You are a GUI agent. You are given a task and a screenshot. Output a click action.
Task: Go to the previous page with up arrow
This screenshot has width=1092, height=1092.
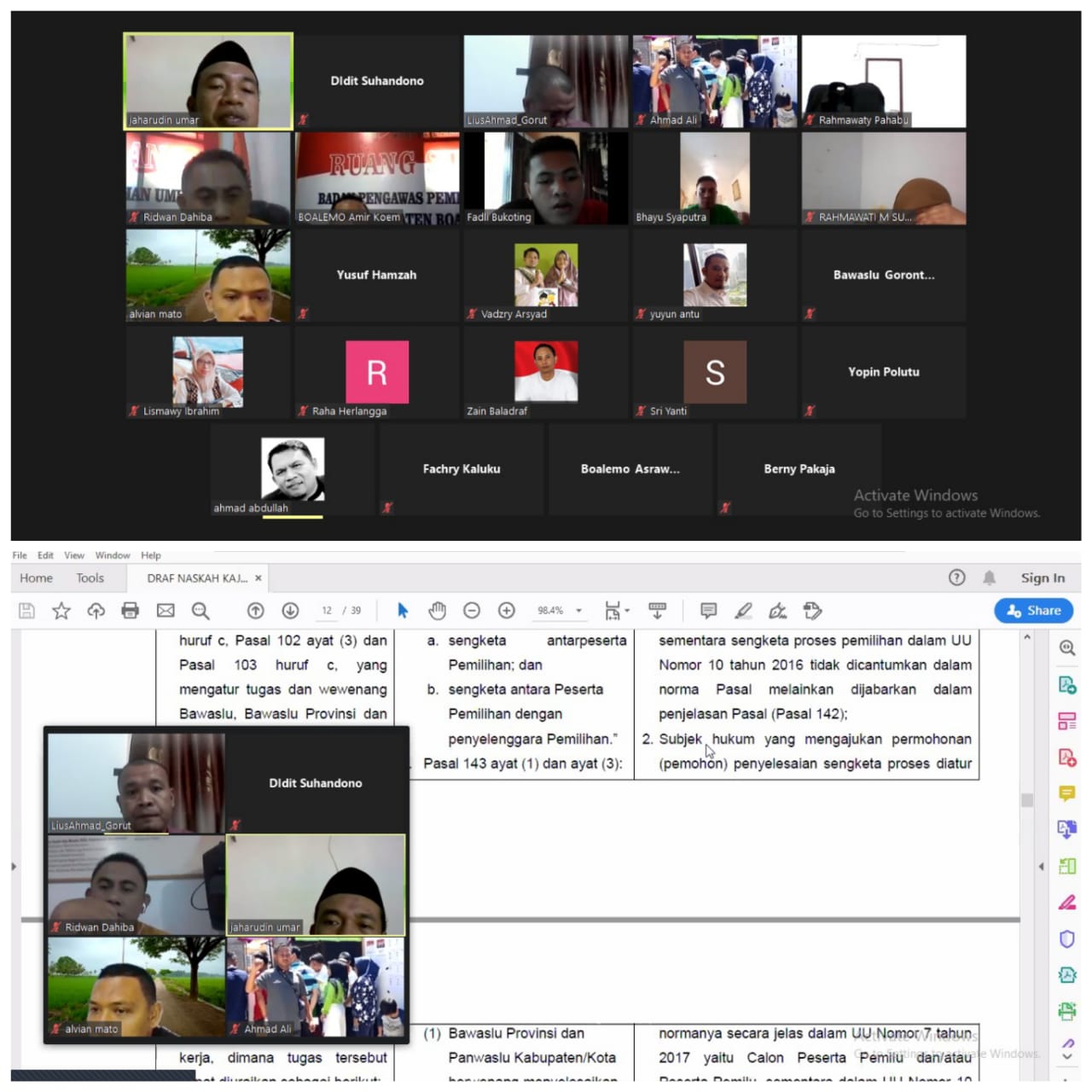tap(255, 610)
